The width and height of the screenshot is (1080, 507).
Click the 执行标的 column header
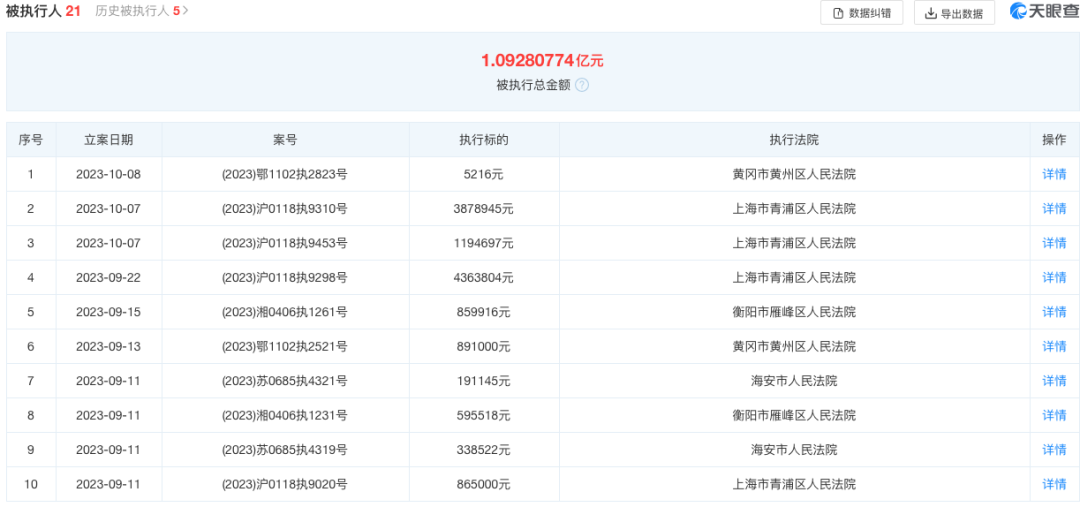(484, 140)
